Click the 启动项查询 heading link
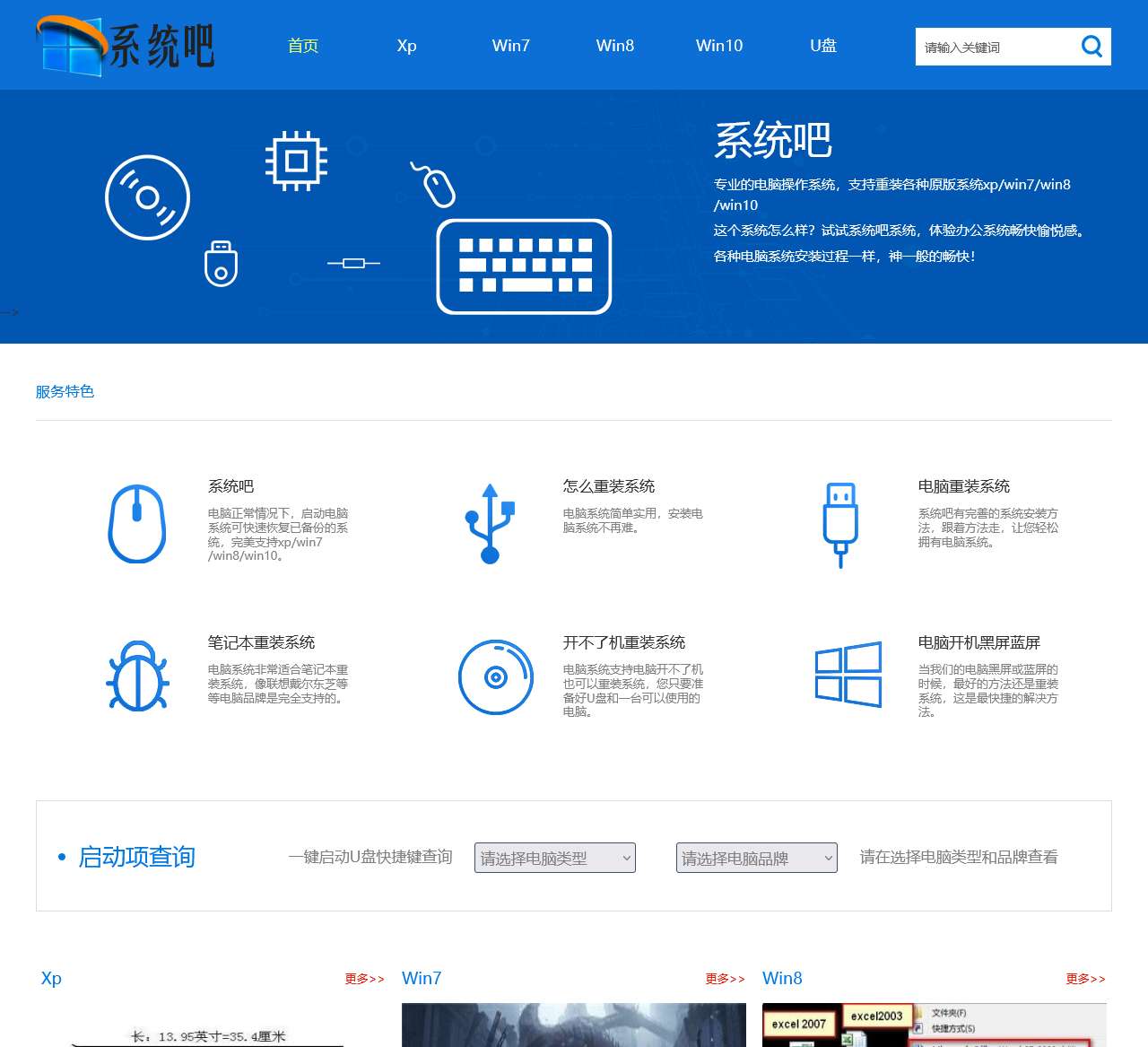The image size is (1148, 1047). [x=136, y=858]
